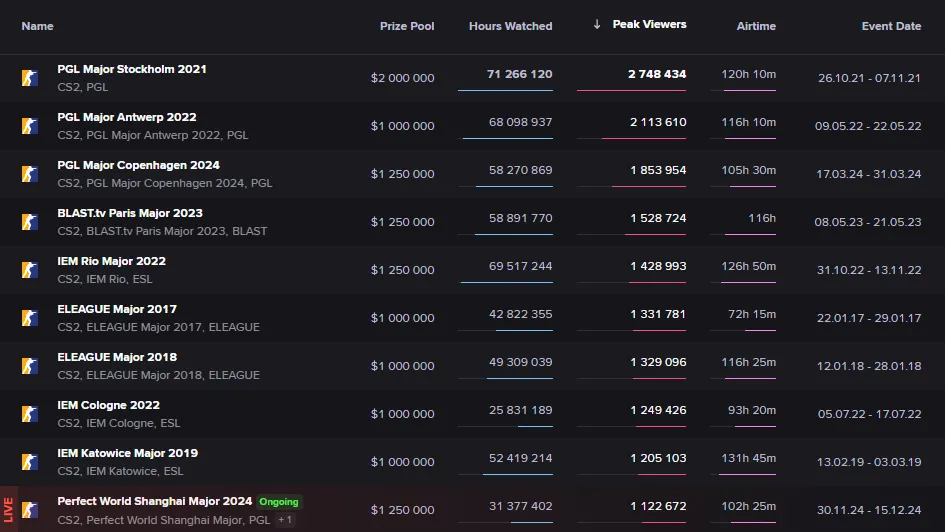Sort table by Name column header
Image resolution: width=945 pixels, height=532 pixels.
pos(37,26)
